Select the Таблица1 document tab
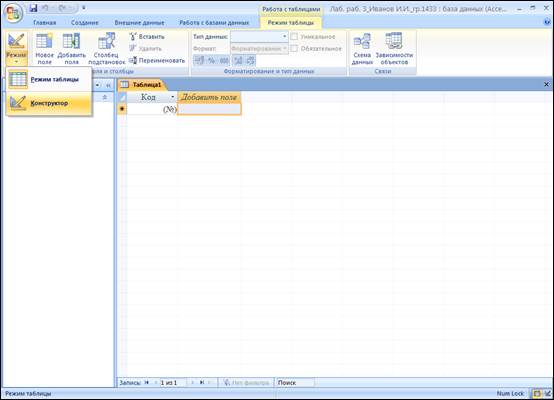Screen dimensions: 554x400 click(x=142, y=85)
